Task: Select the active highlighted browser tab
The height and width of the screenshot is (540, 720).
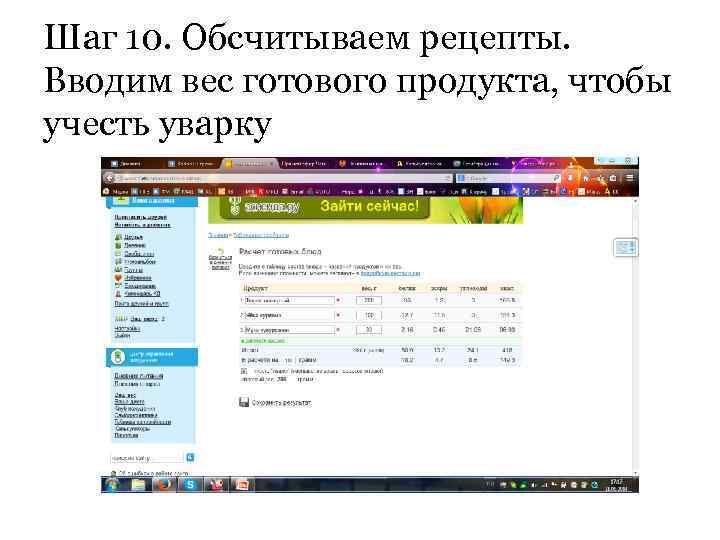Action: coord(250,163)
